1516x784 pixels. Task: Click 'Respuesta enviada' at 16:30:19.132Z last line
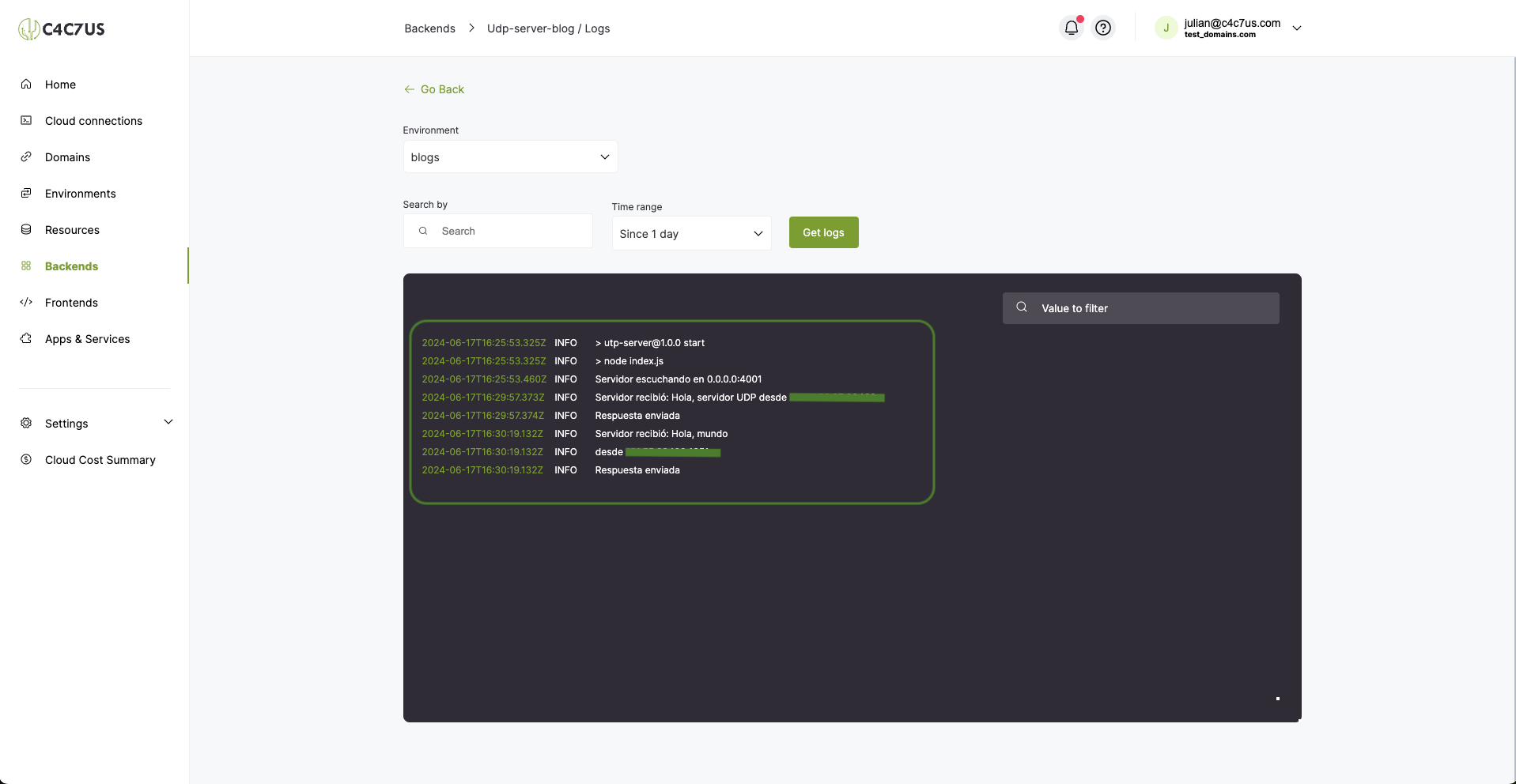637,470
